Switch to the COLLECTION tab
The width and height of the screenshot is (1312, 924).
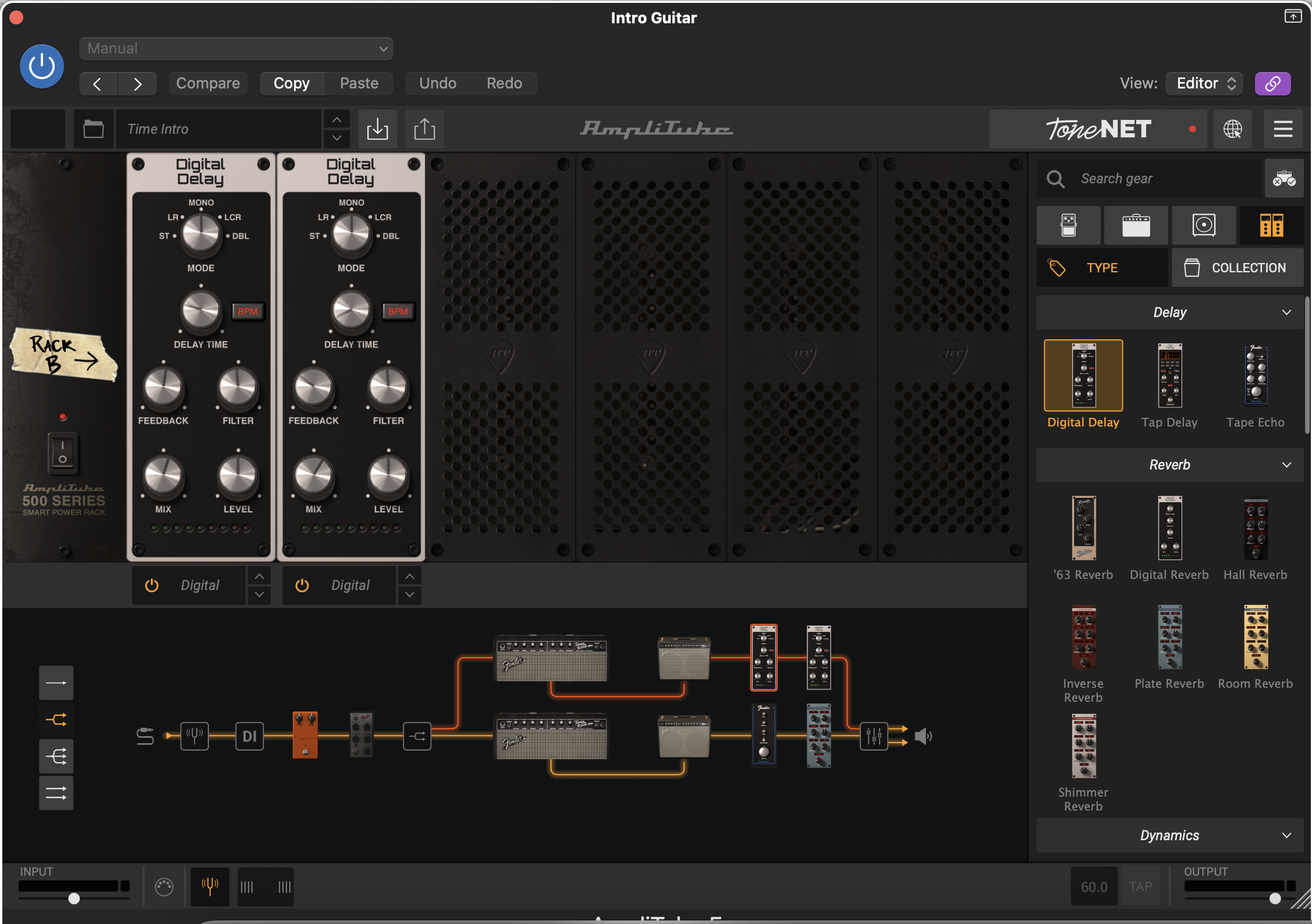1237,268
